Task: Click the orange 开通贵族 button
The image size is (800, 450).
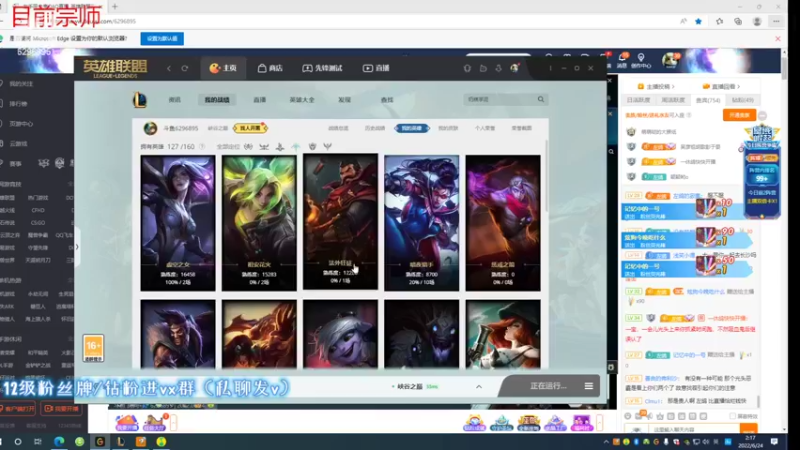Action: pyautogui.click(x=739, y=115)
